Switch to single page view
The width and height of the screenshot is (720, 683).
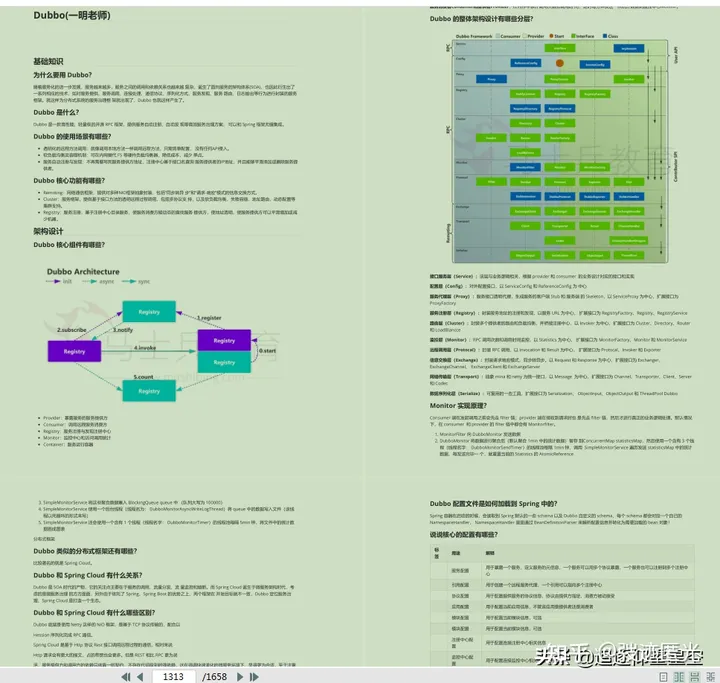pyautogui.click(x=663, y=677)
